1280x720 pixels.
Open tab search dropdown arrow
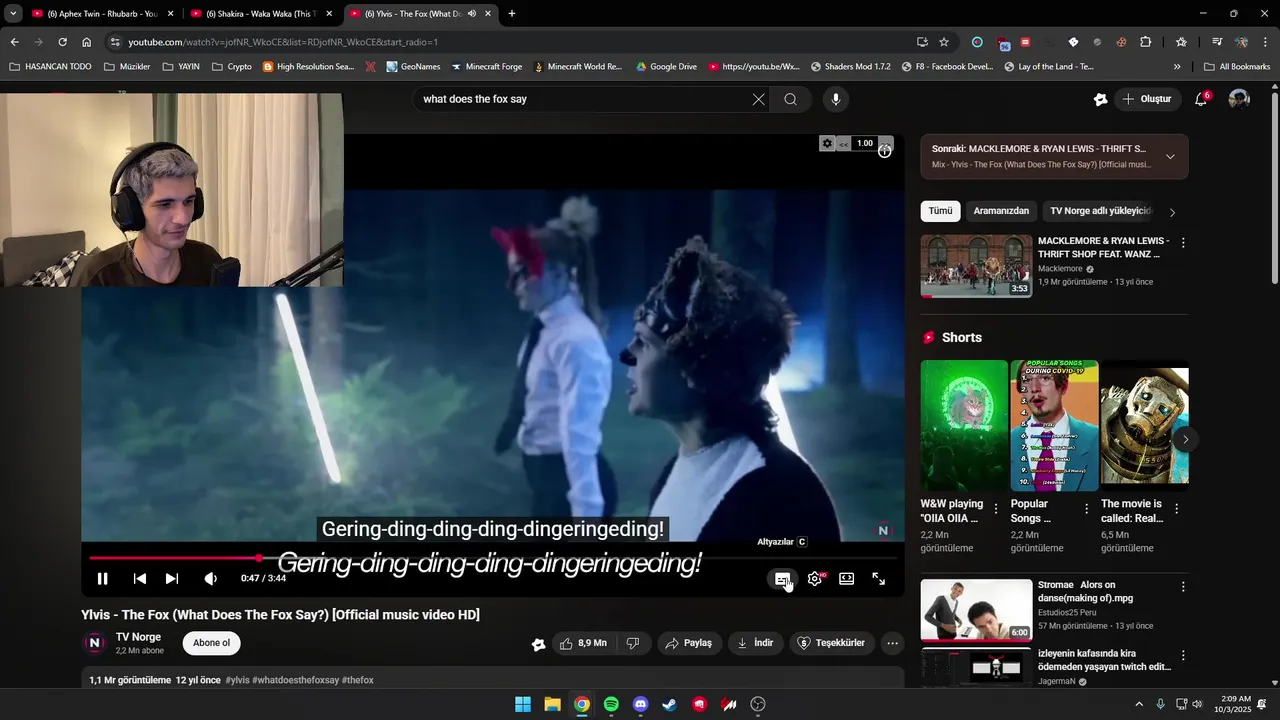pyautogui.click(x=13, y=14)
